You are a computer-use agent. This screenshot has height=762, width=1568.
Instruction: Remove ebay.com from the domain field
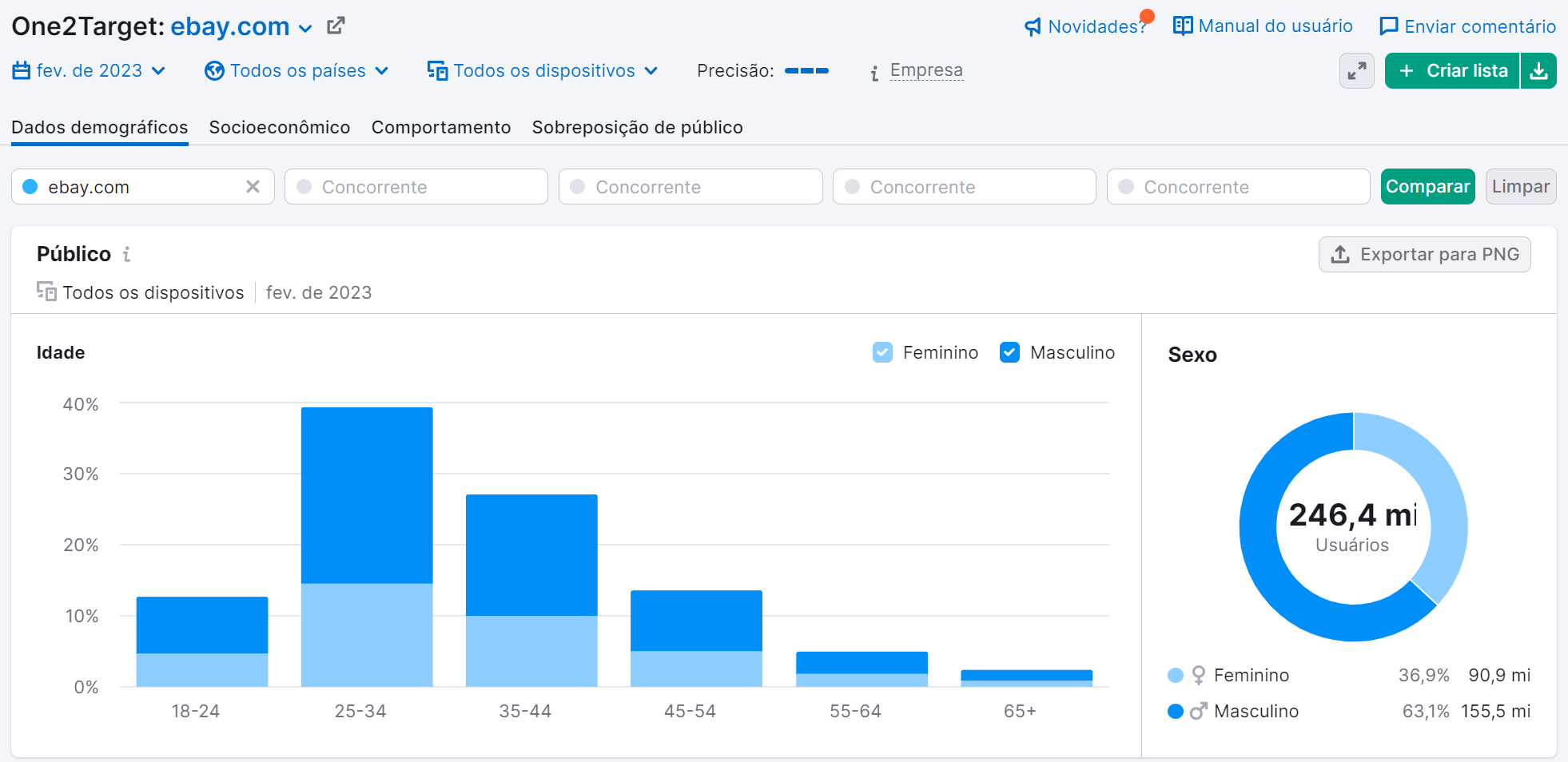pyautogui.click(x=253, y=186)
